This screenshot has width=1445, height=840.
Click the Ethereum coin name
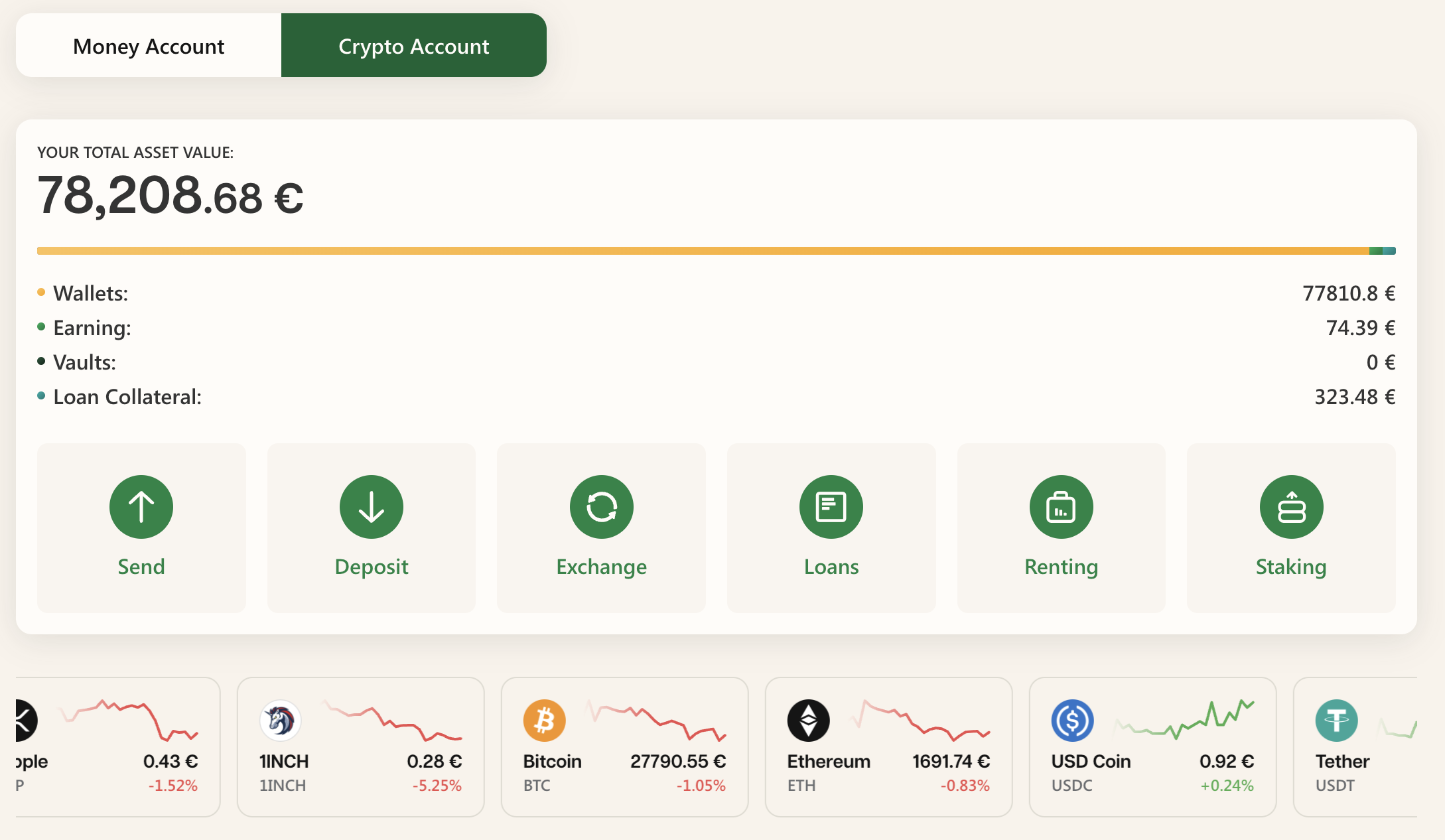829,761
